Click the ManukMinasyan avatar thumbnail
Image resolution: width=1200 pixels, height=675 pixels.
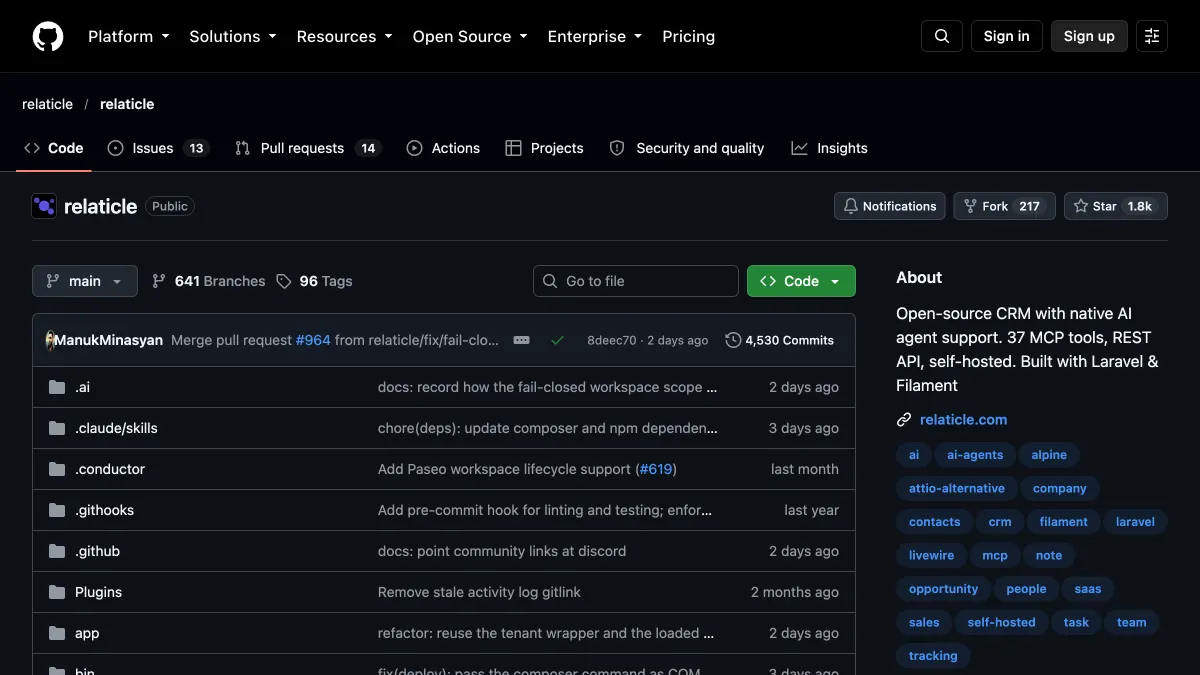[x=50, y=340]
